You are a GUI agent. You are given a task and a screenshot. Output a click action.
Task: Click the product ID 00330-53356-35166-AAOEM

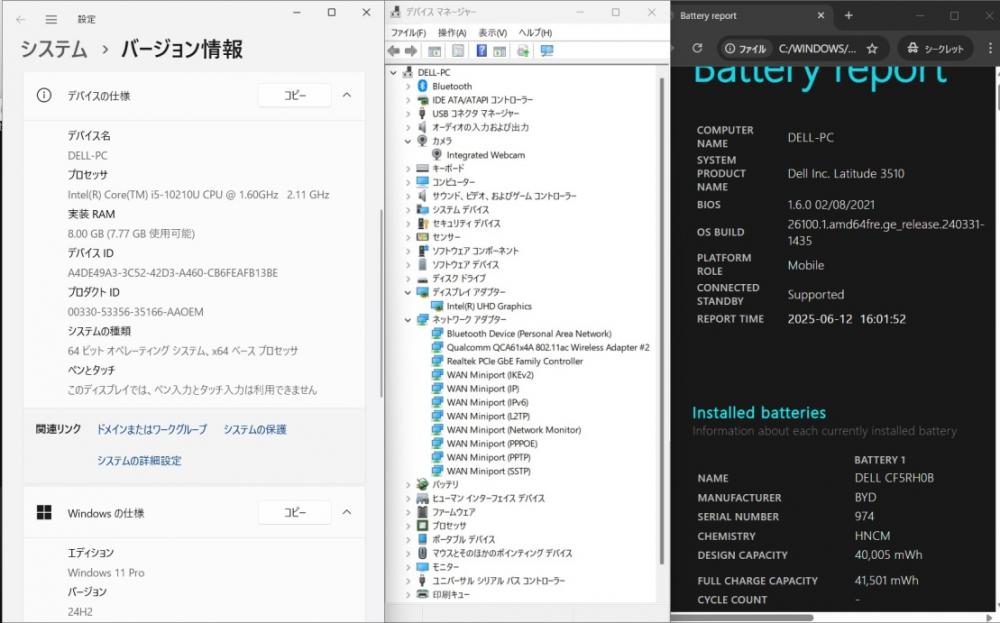coord(136,312)
